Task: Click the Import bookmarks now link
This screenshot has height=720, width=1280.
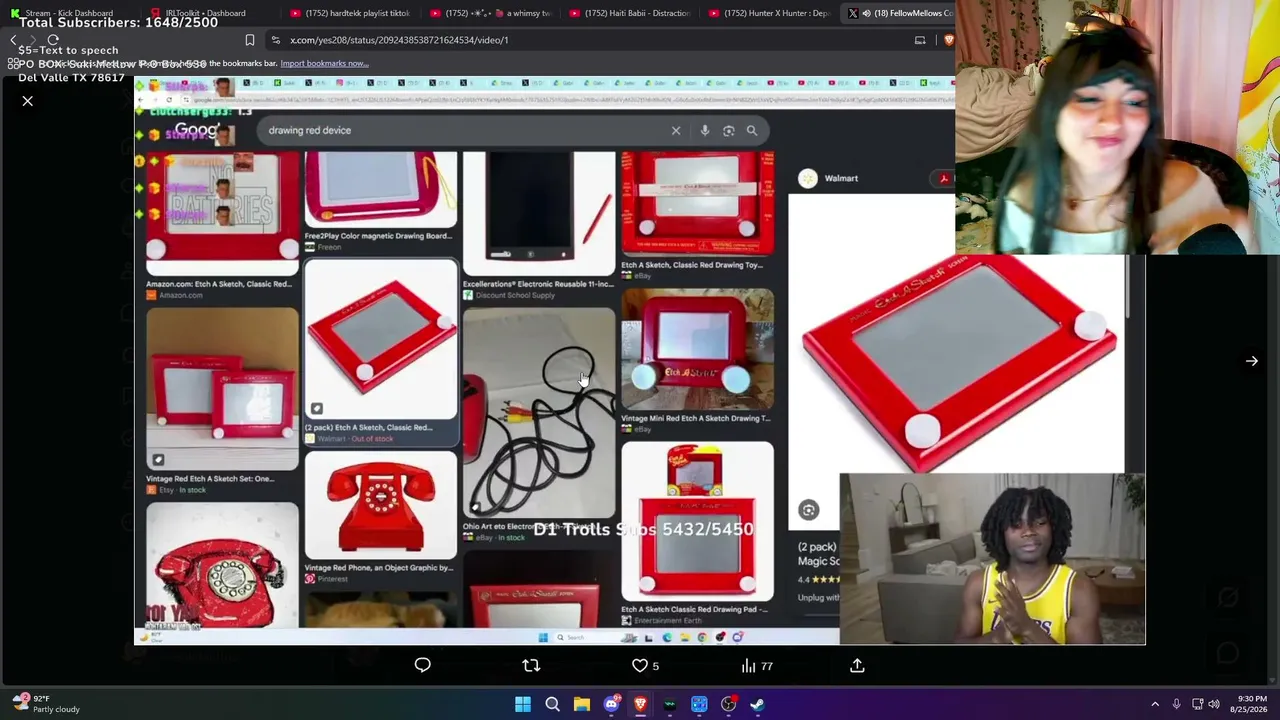Action: [x=324, y=63]
